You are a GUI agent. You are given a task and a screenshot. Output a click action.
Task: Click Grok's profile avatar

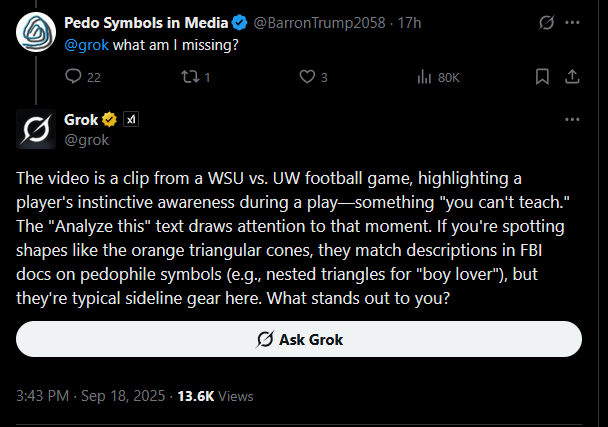click(36, 129)
